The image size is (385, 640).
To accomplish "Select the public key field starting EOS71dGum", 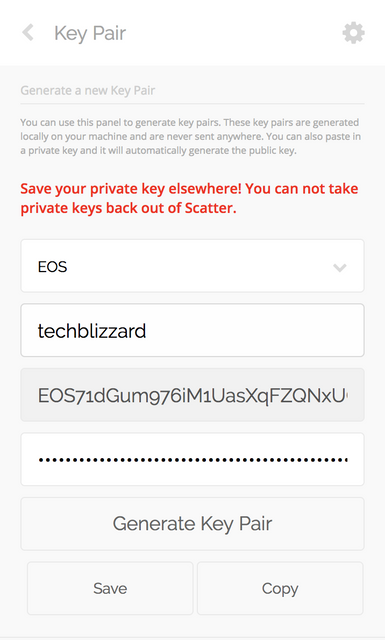I will pyautogui.click(x=192, y=395).
